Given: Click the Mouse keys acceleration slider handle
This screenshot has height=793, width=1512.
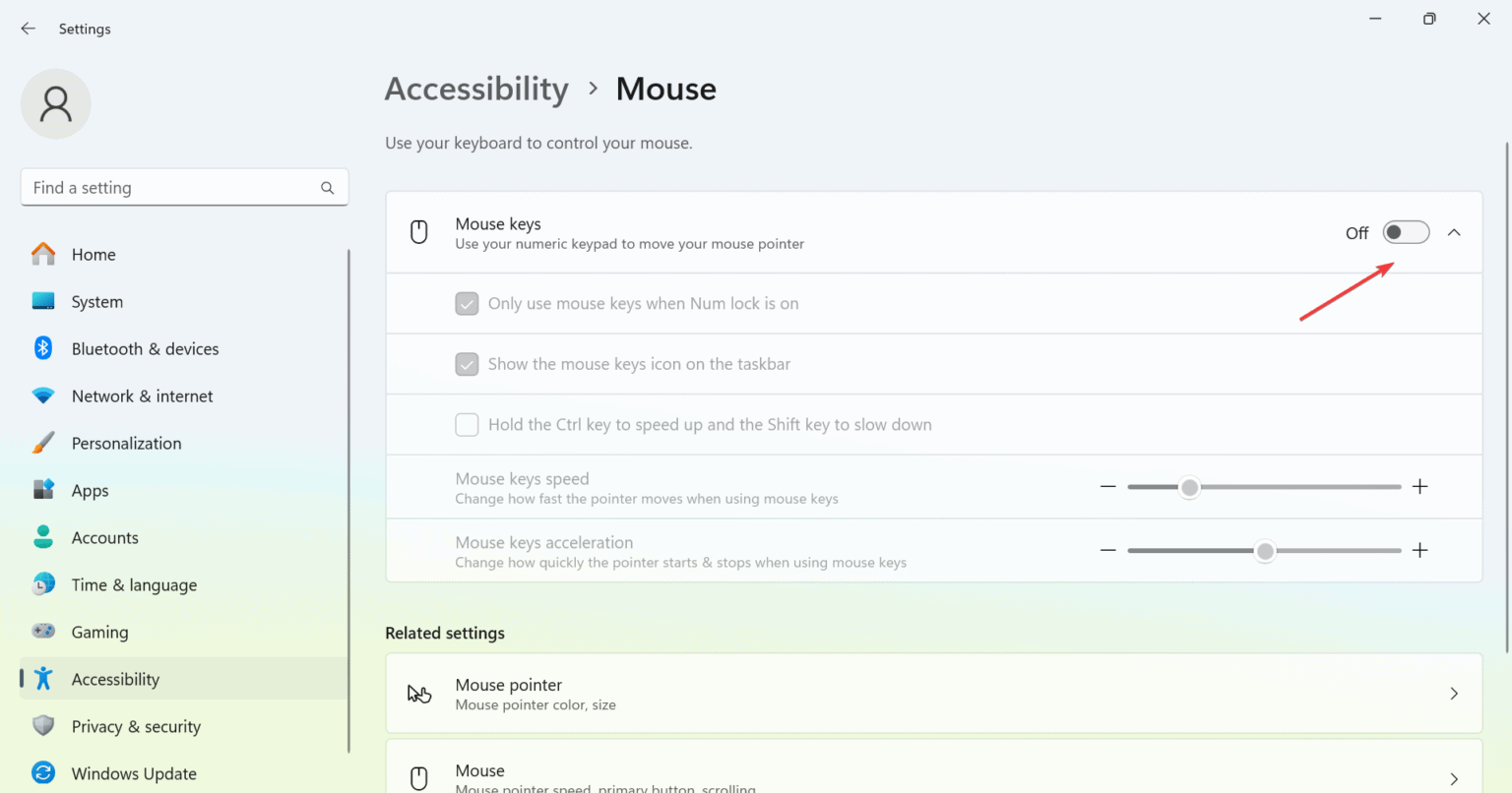Looking at the screenshot, I should coord(1265,551).
